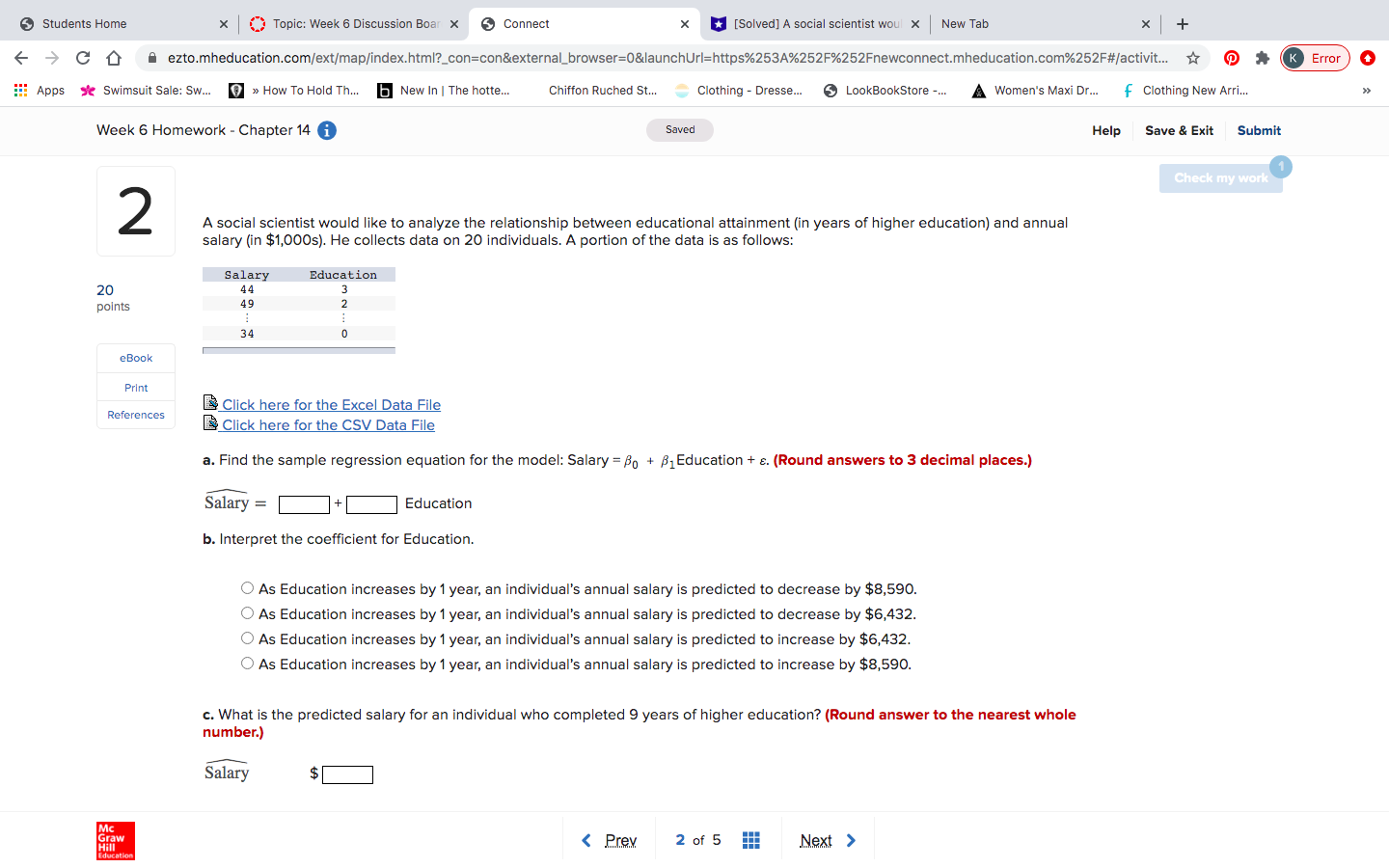The height and width of the screenshot is (868, 1389).
Task: Open a new browser tab with plus
Action: [1183, 24]
